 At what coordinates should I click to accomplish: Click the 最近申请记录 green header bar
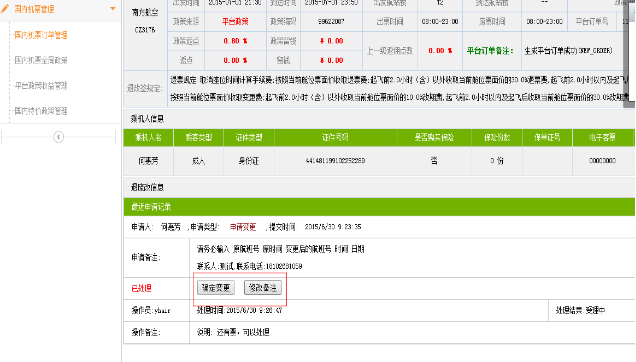pyautogui.click(x=379, y=207)
